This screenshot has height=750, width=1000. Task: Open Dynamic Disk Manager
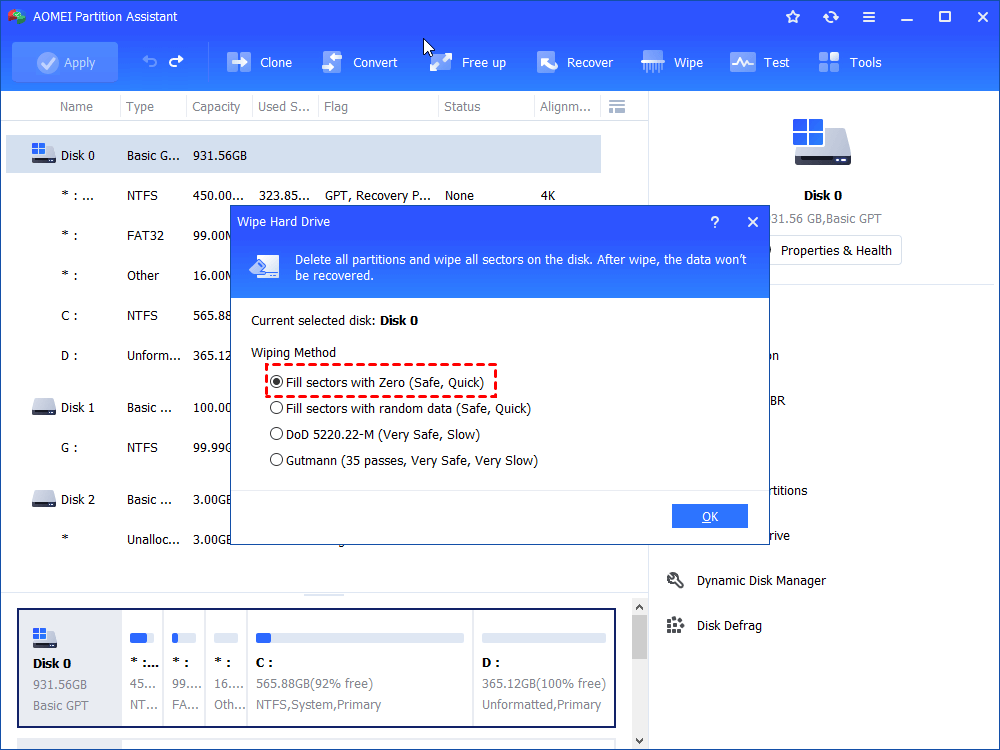click(x=761, y=580)
